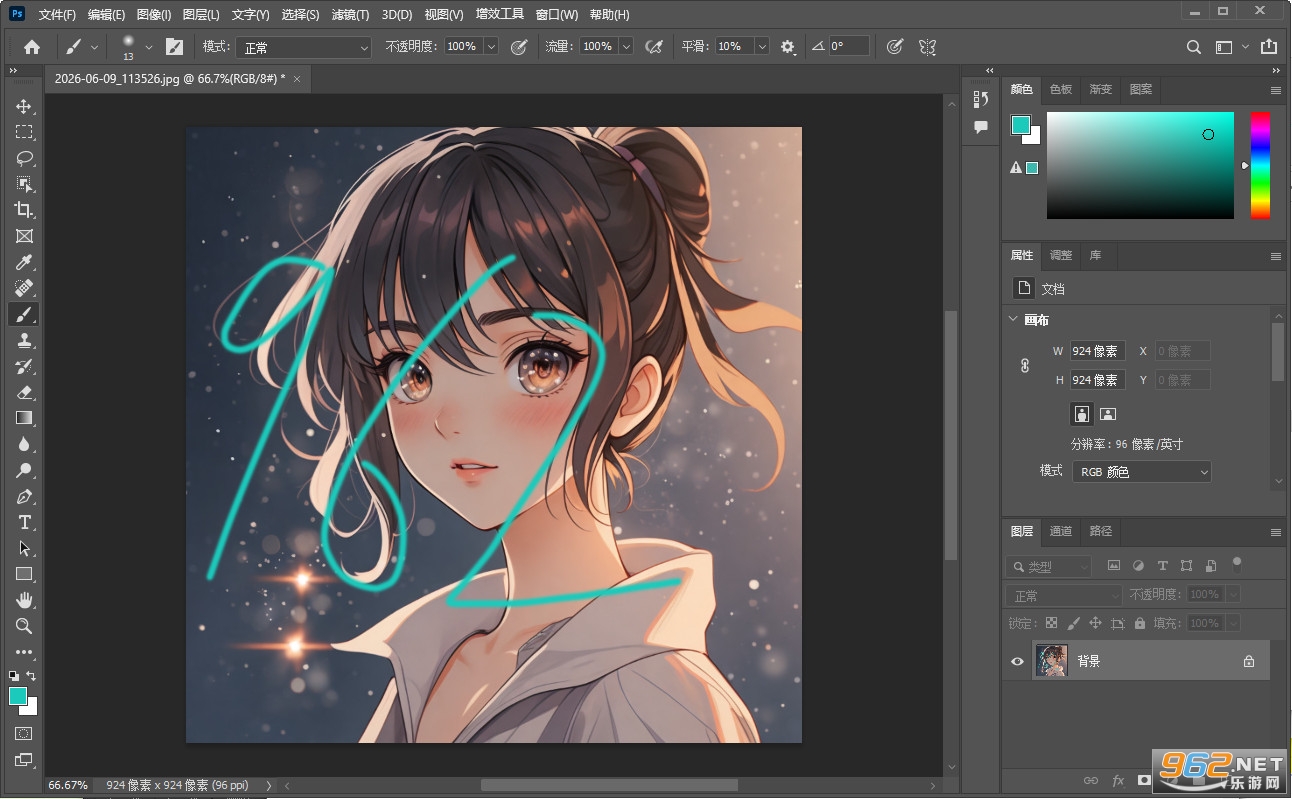The height and width of the screenshot is (799, 1292).
Task: Collapse the 画布 canvas section
Action: pos(1012,320)
